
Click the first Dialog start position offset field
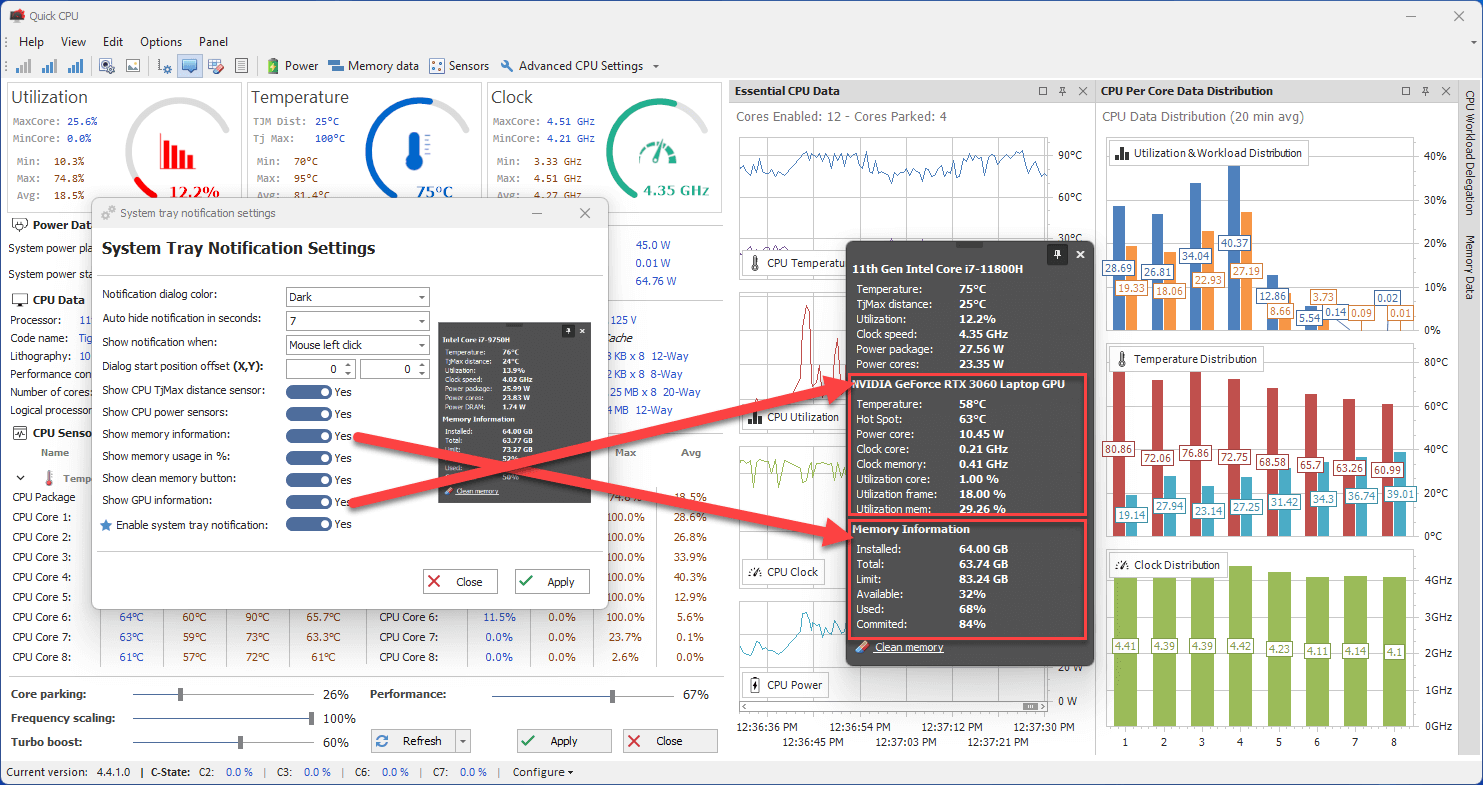click(320, 369)
